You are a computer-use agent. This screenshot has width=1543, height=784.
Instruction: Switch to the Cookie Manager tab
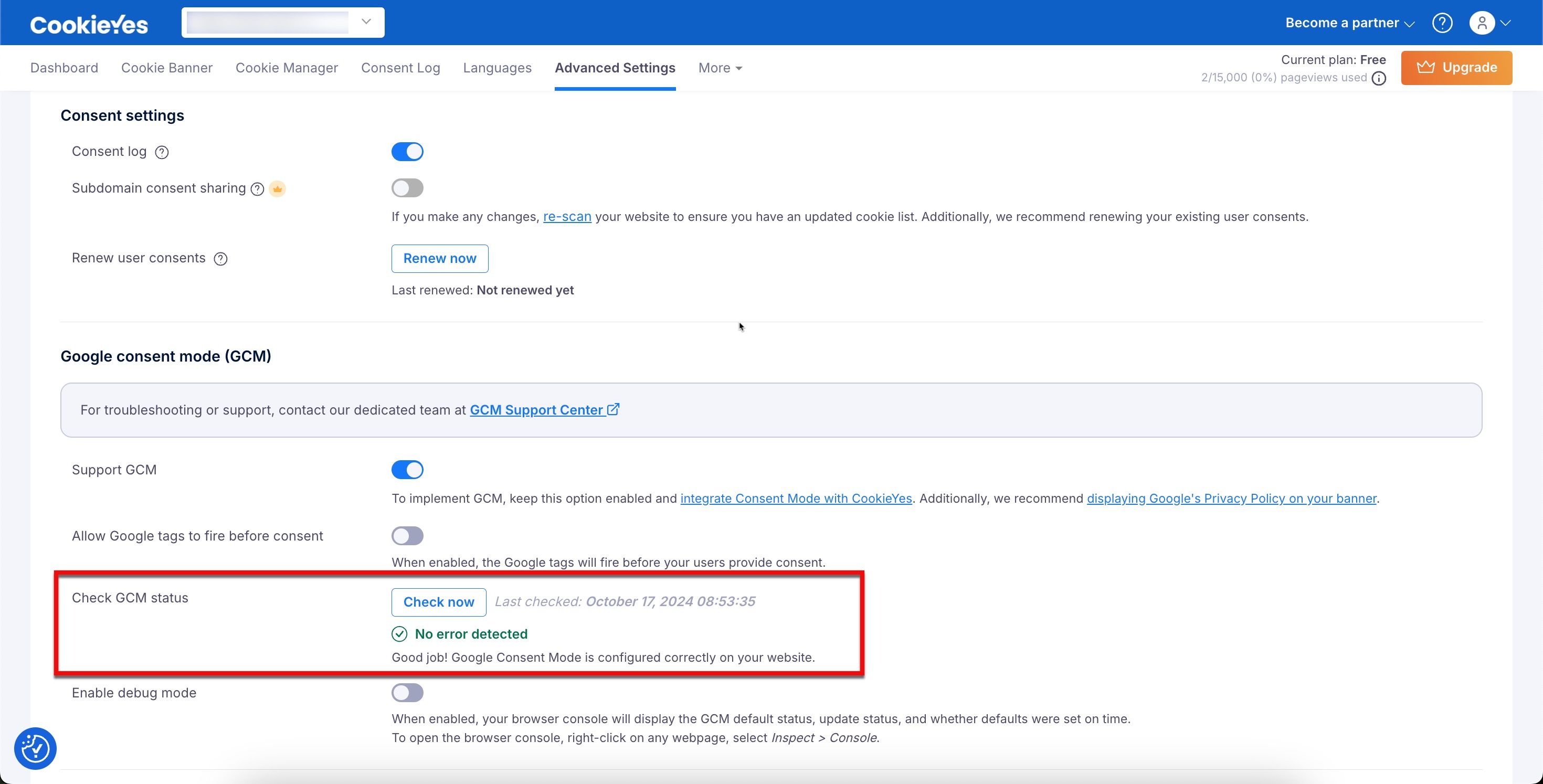(x=287, y=68)
